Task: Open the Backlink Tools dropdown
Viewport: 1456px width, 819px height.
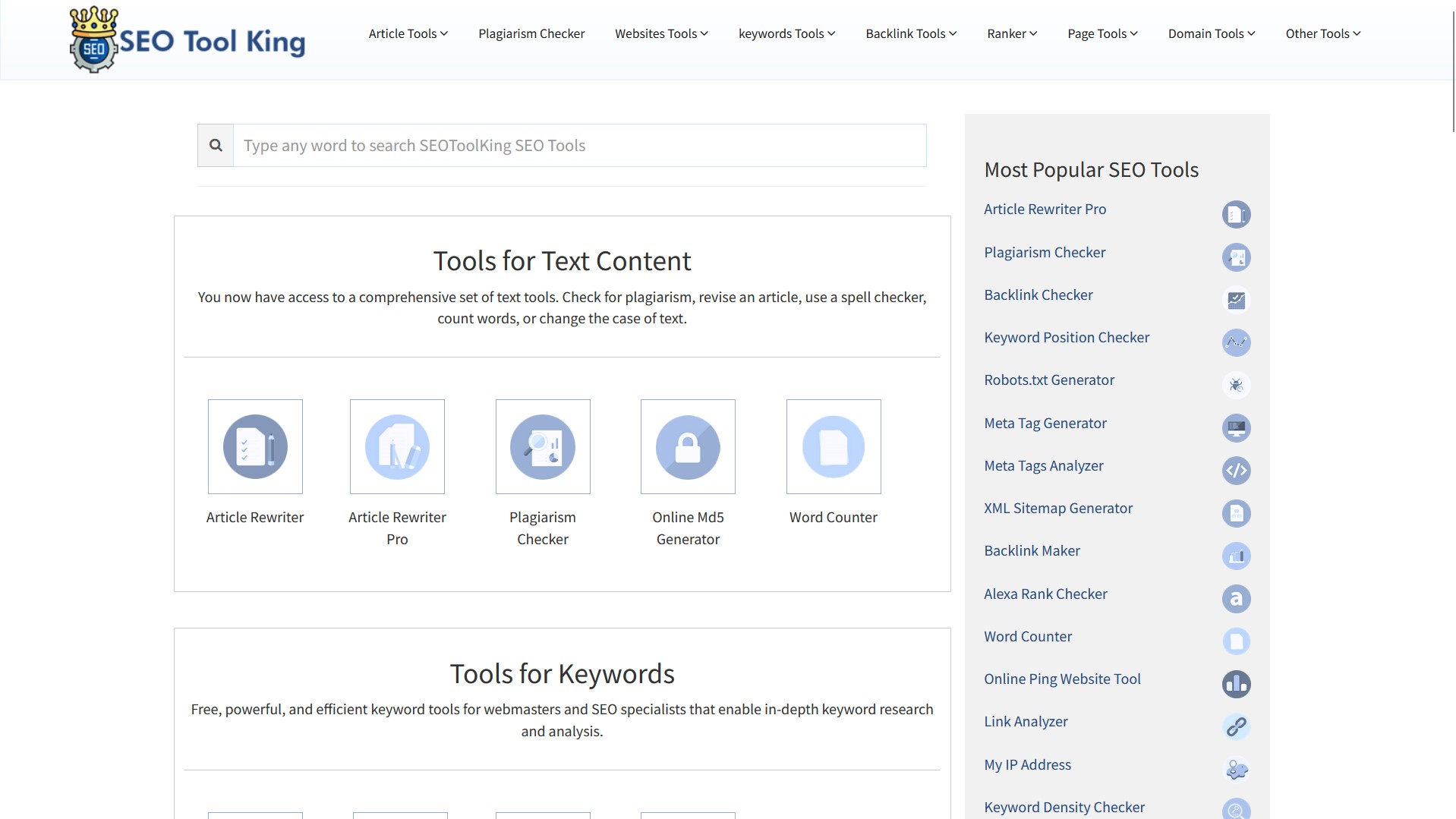Action: (911, 33)
